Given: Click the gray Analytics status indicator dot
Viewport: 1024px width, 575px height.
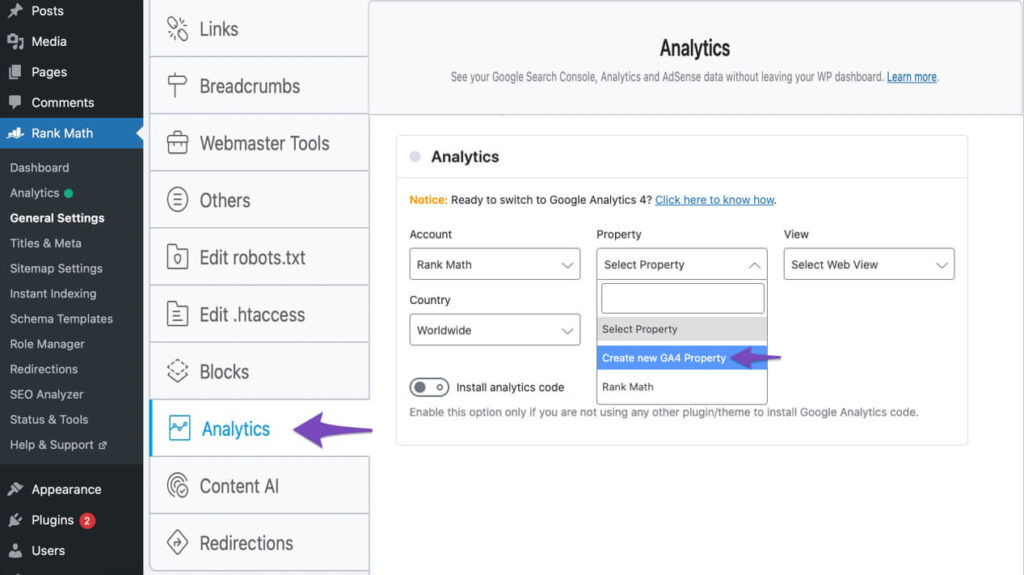Looking at the screenshot, I should 415,157.
